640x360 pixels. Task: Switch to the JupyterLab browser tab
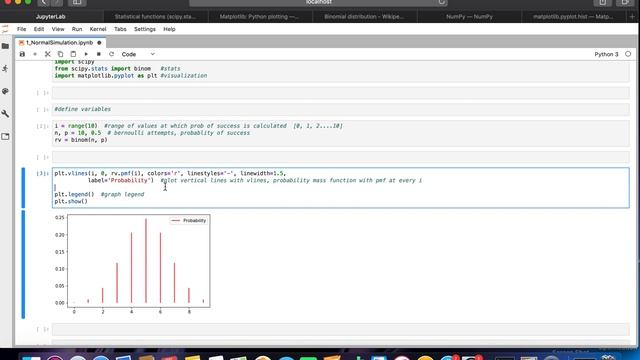pyautogui.click(x=51, y=17)
